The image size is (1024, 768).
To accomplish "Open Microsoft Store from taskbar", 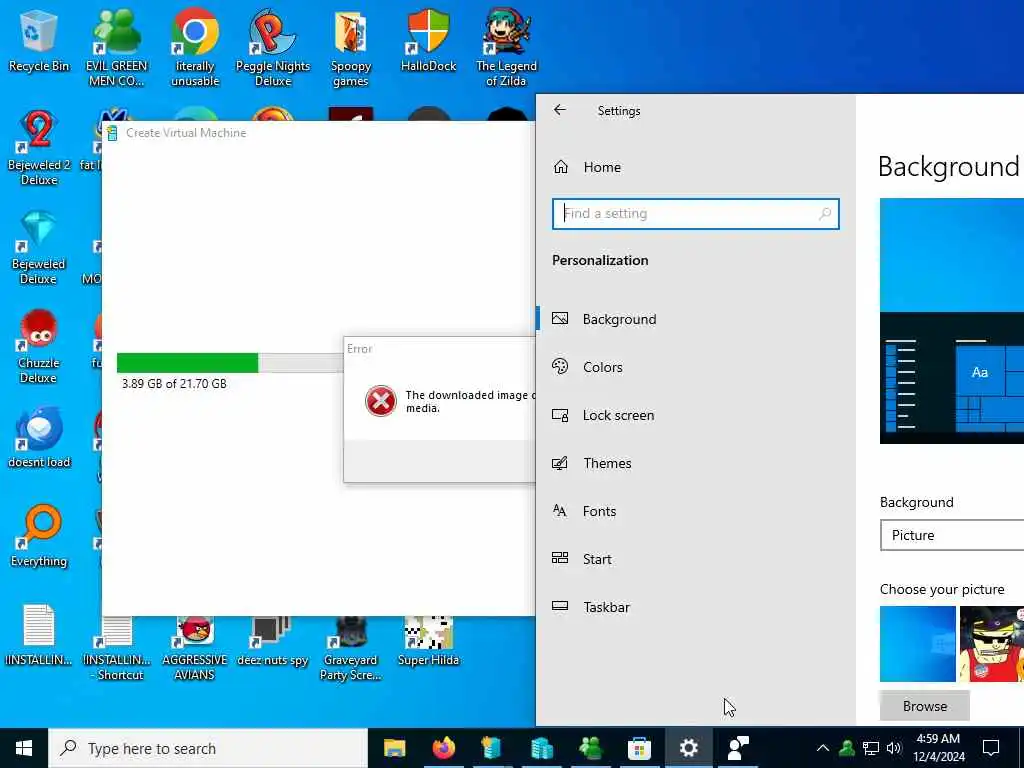I will pyautogui.click(x=639, y=748).
